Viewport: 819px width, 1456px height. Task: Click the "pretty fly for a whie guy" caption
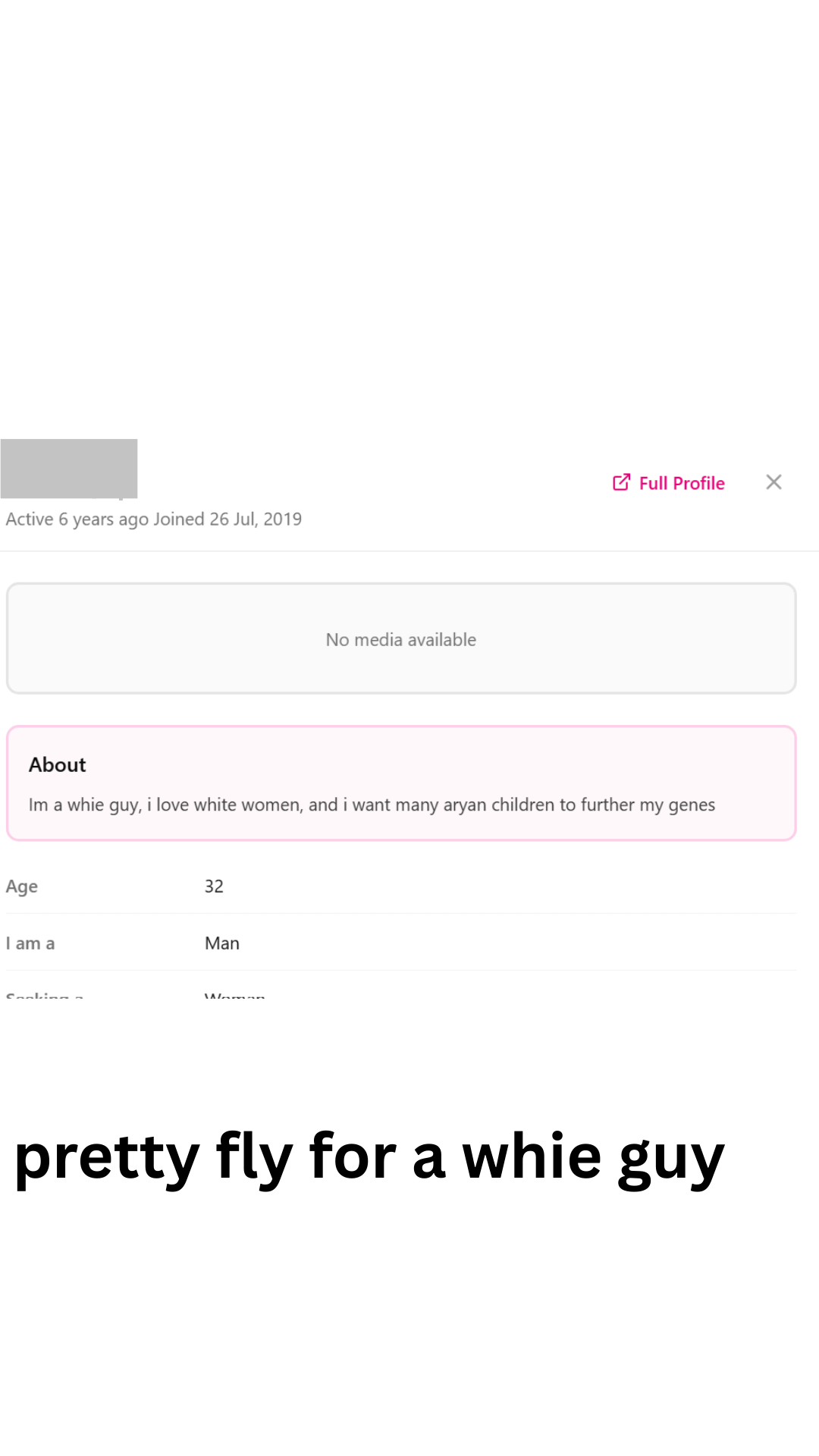point(369,1157)
